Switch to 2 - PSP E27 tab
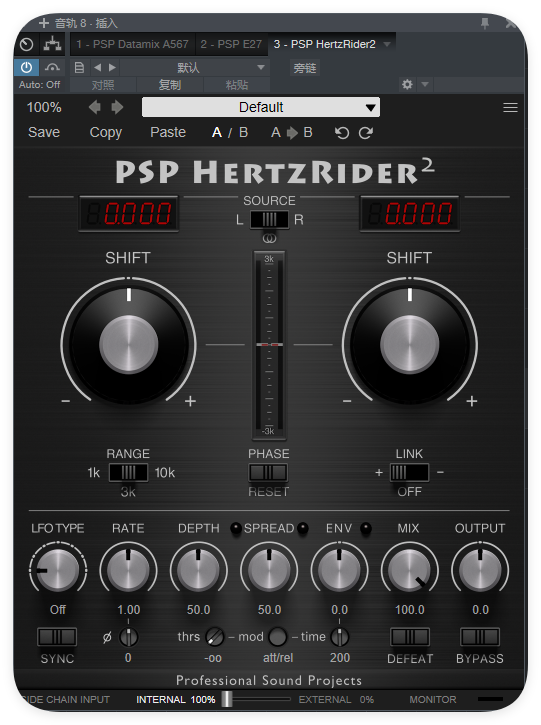Image resolution: width=541 pixels, height=725 pixels. (231, 44)
